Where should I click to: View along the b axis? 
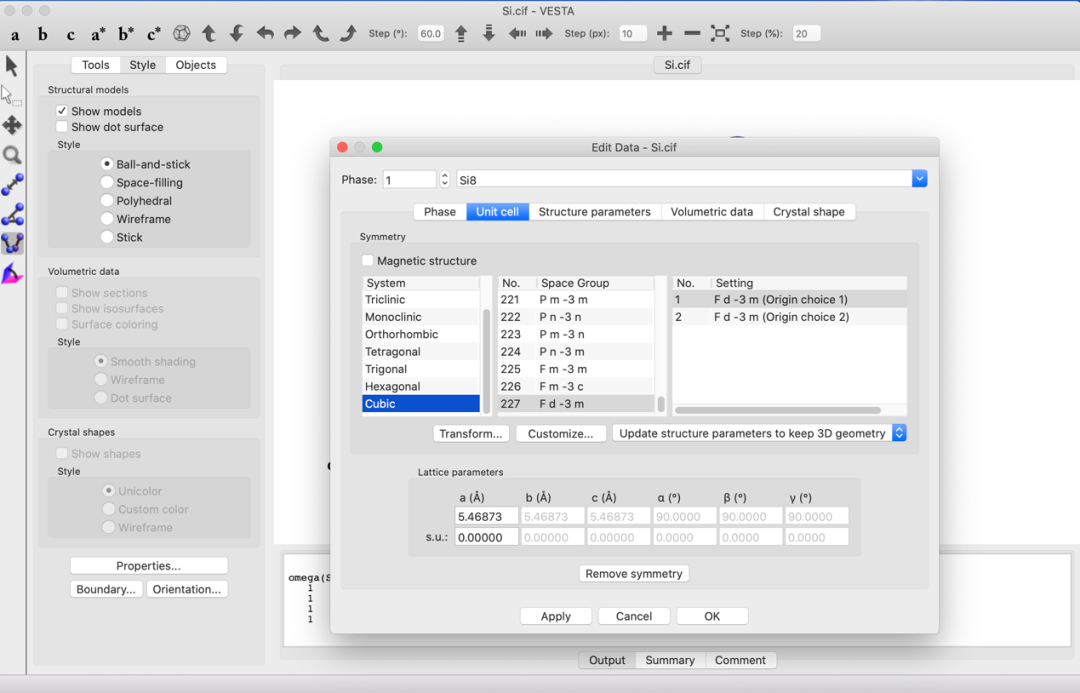43,34
